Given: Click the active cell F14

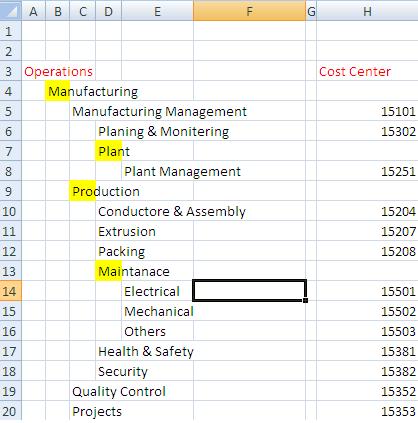Looking at the screenshot, I should [249, 291].
